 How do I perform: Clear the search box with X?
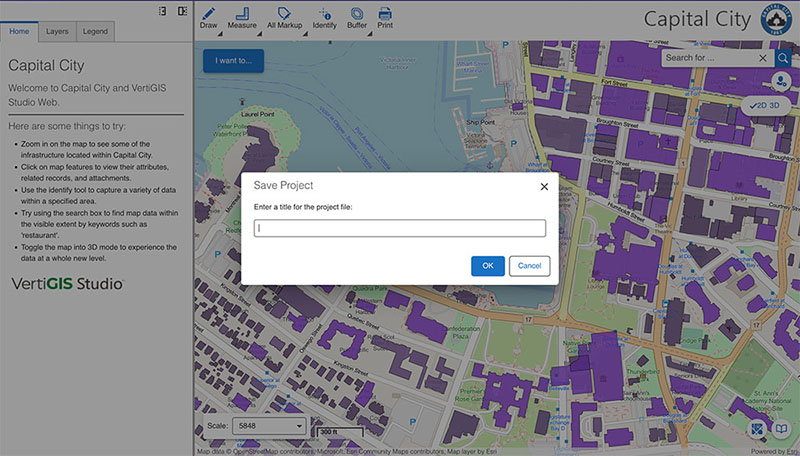tap(763, 58)
